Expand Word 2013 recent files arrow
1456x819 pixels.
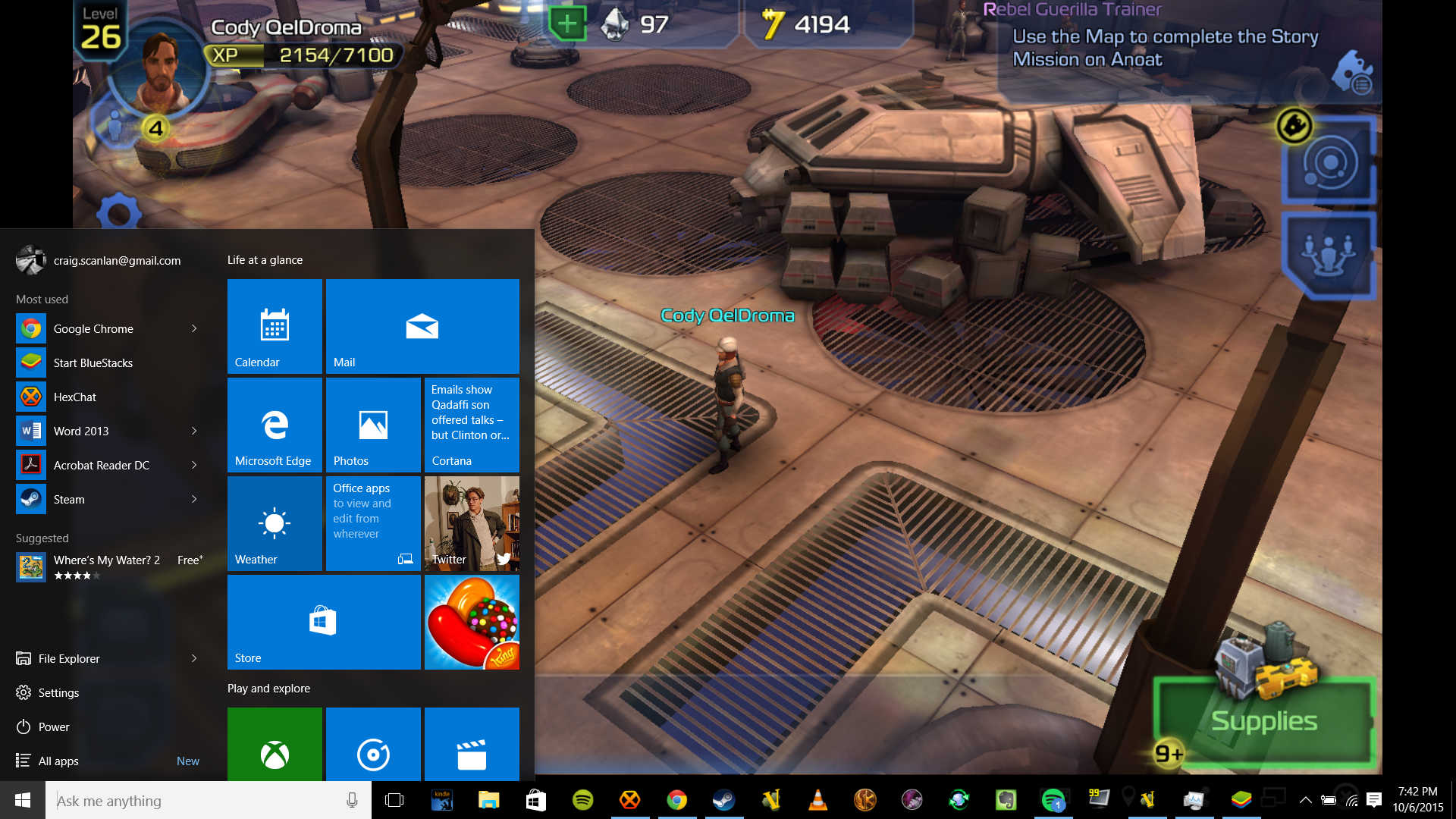point(194,431)
